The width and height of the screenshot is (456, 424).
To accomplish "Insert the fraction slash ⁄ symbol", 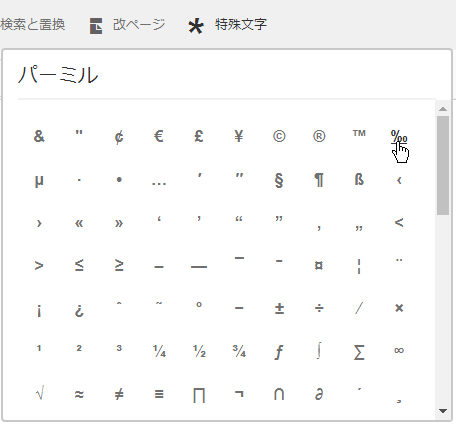I will [x=359, y=308].
